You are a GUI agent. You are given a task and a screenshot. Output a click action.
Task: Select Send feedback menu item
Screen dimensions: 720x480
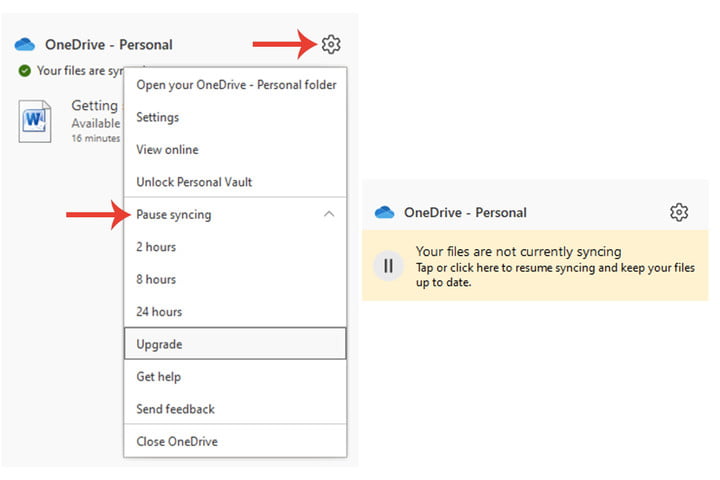[175, 409]
